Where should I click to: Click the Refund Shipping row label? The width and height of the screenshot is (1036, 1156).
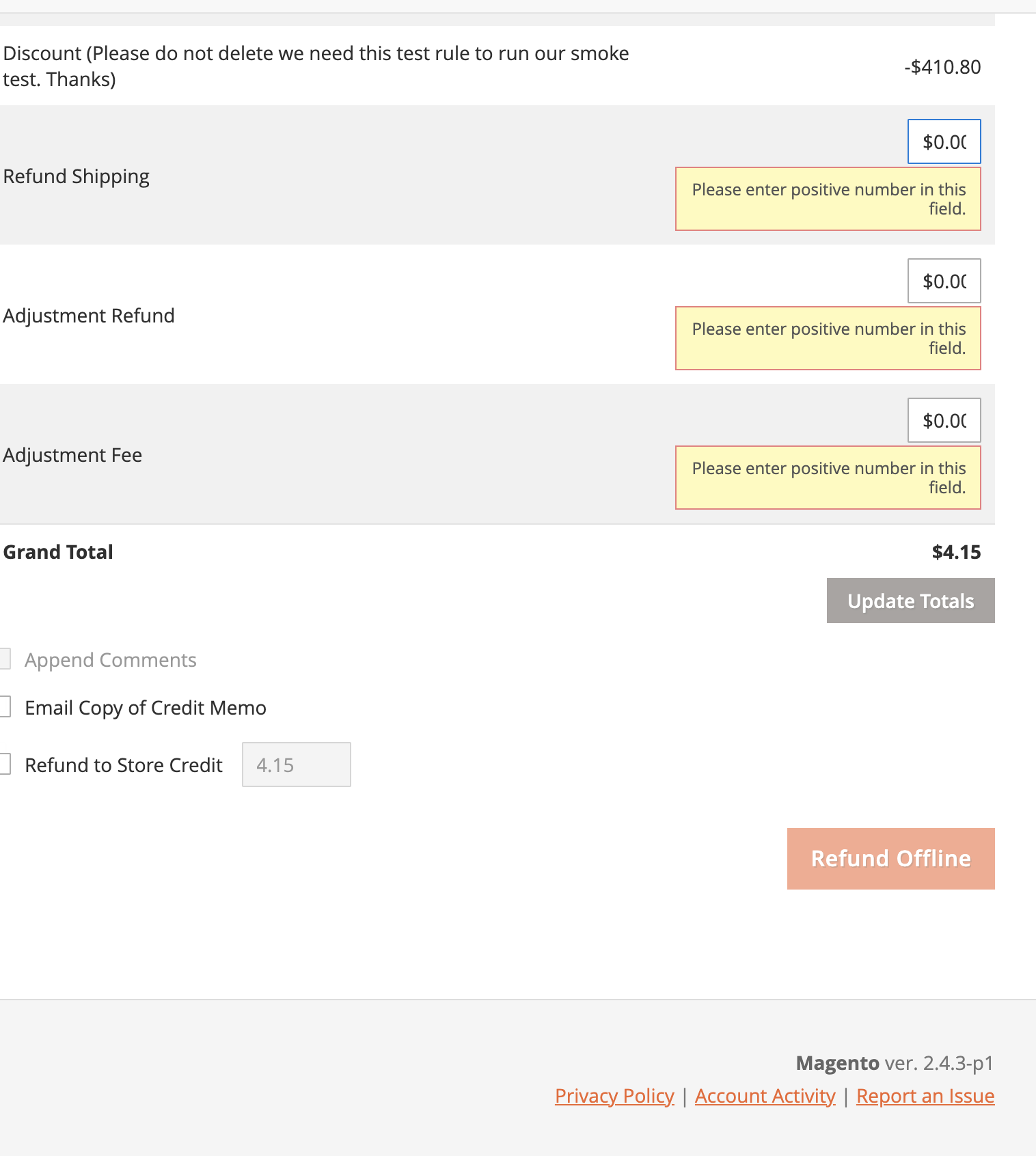(x=77, y=176)
